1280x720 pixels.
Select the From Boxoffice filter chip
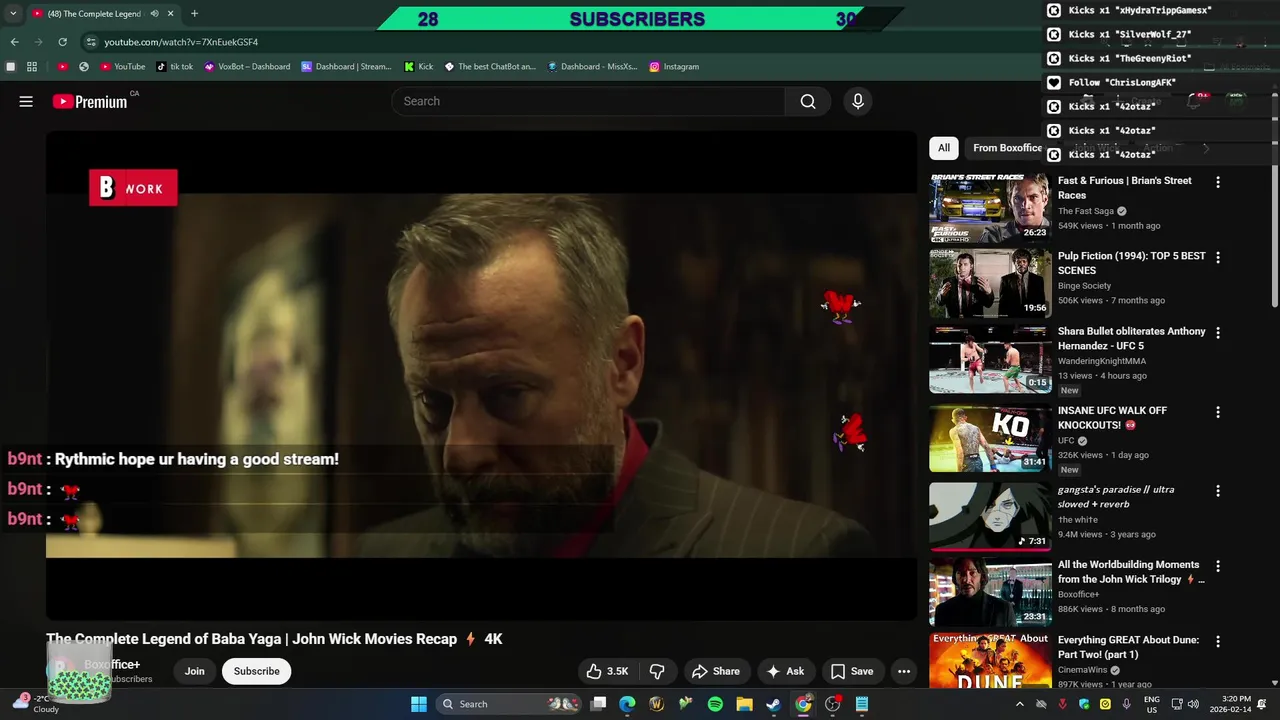1007,148
